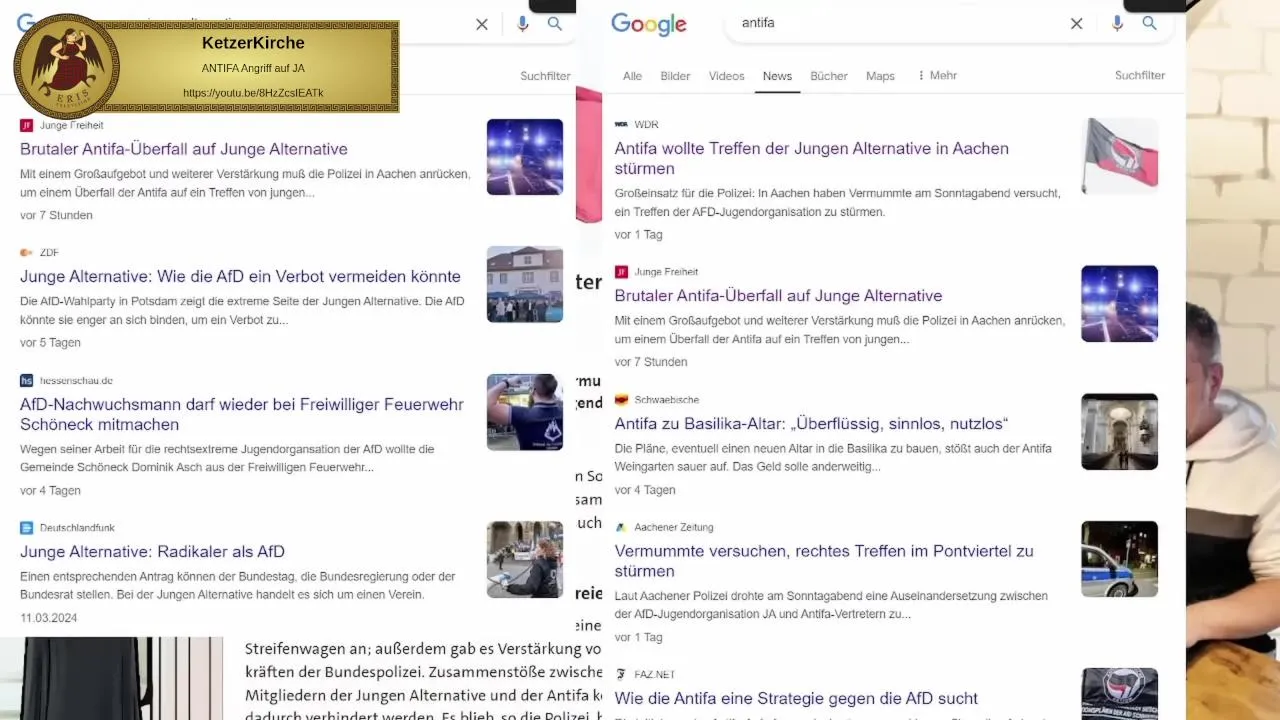This screenshot has width=1280, height=720.
Task: Clear the 'antifa' search with X icon
Action: point(1076,23)
